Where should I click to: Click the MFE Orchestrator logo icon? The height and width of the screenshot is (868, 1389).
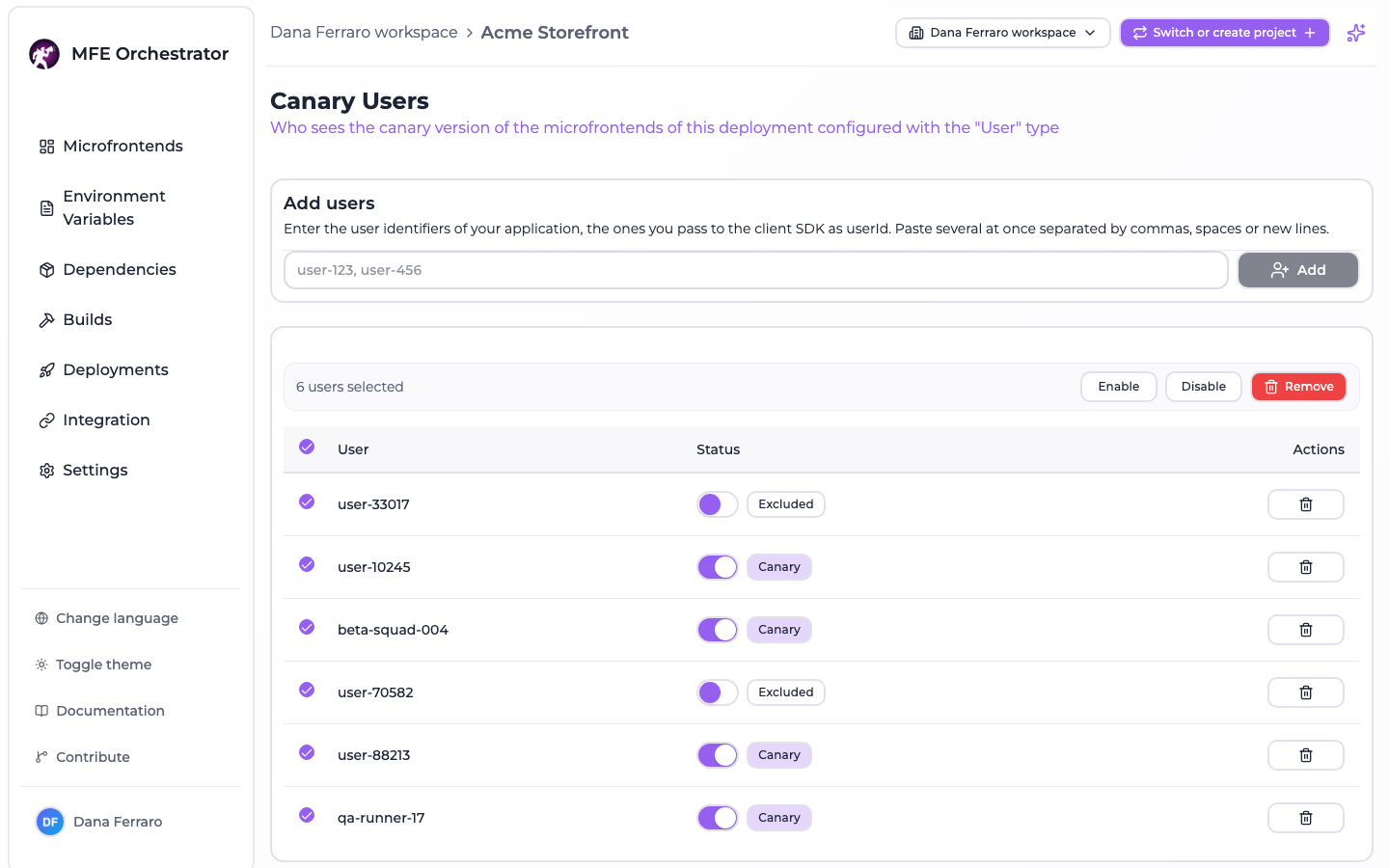(x=44, y=54)
